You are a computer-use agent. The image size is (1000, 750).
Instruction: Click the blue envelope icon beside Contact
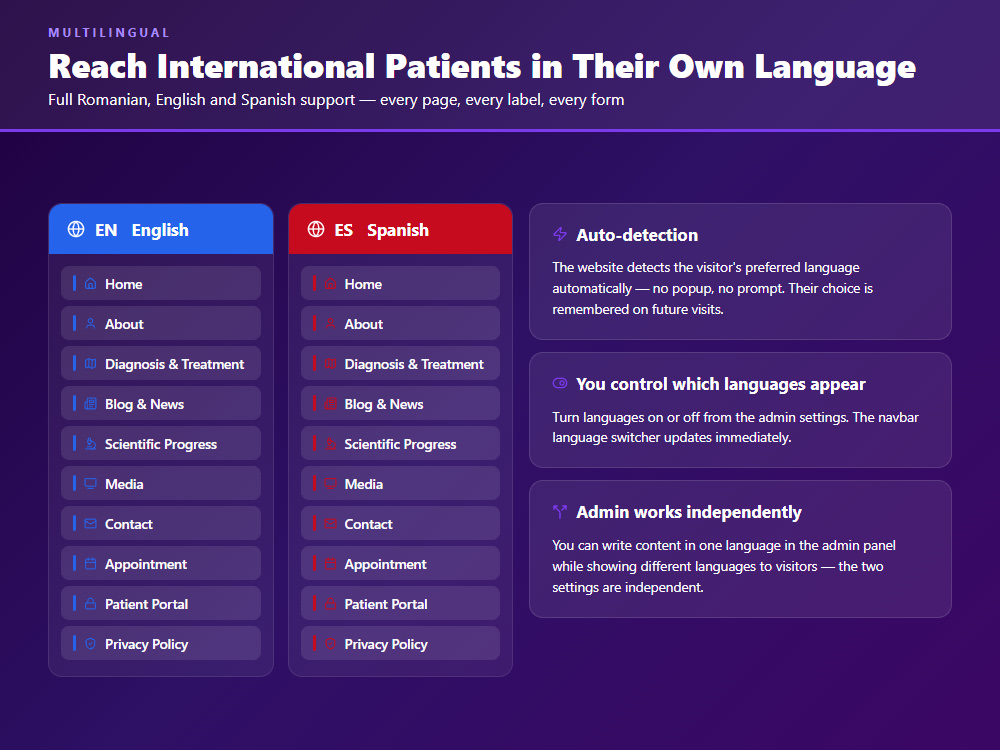point(91,524)
